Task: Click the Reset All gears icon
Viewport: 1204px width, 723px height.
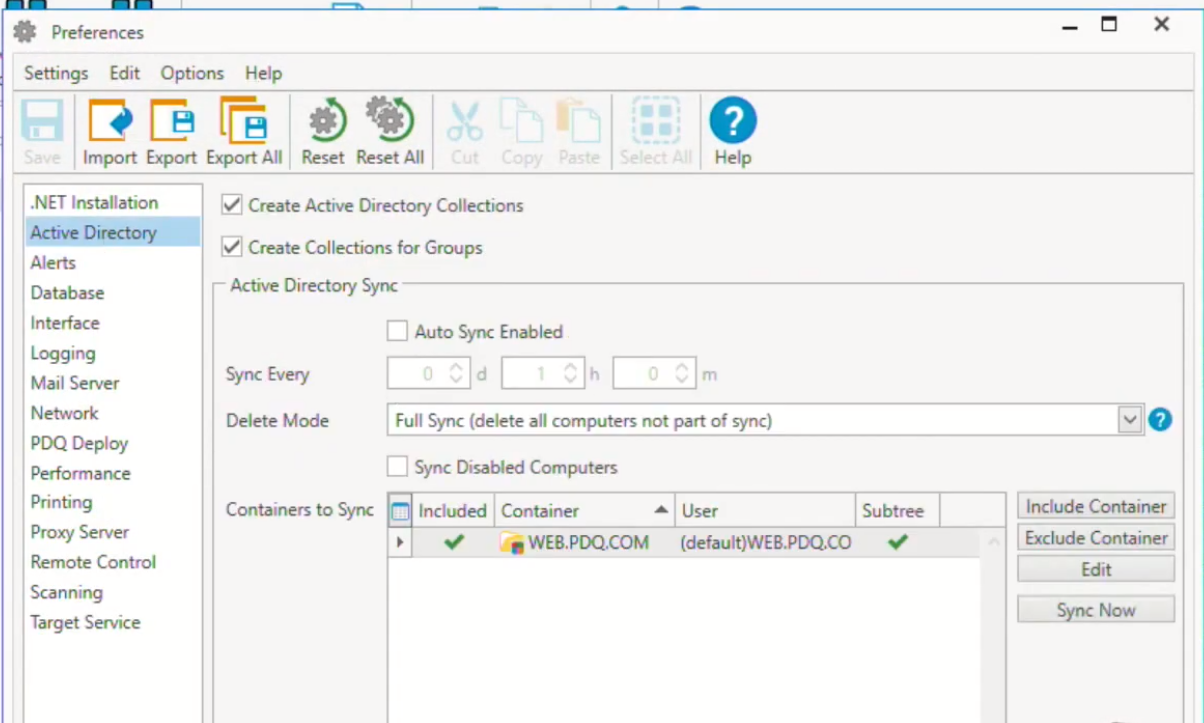Action: pos(389,121)
